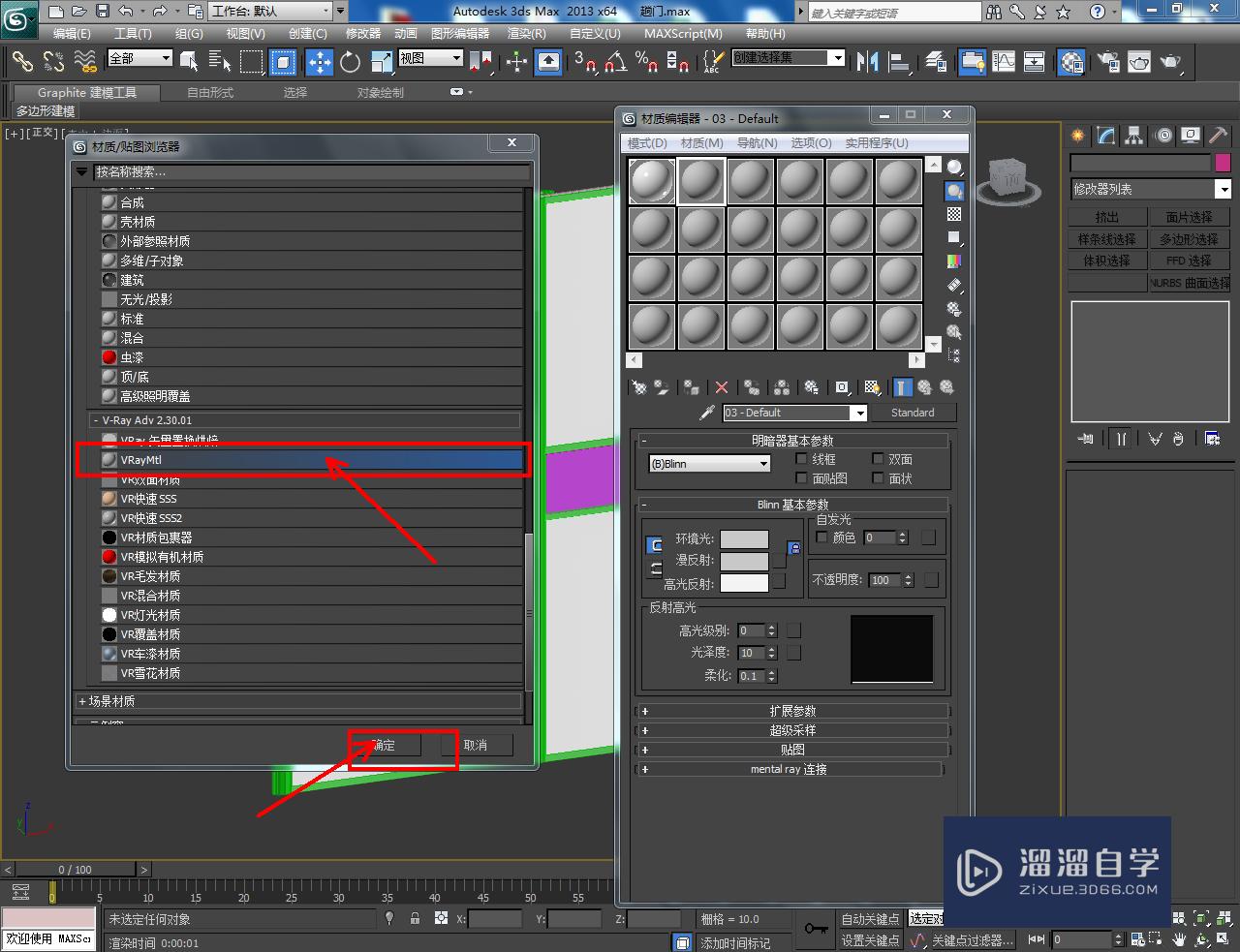Screen dimensions: 1240x952
Task: Enable 面贴图 checkbox
Action: click(x=801, y=478)
